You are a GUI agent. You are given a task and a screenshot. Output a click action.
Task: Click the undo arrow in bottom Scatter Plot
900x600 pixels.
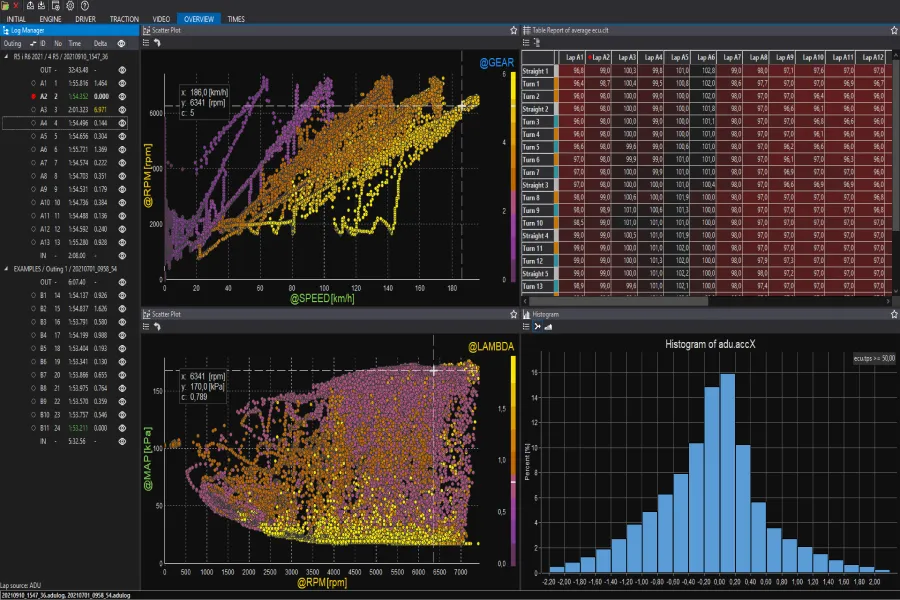click(157, 327)
